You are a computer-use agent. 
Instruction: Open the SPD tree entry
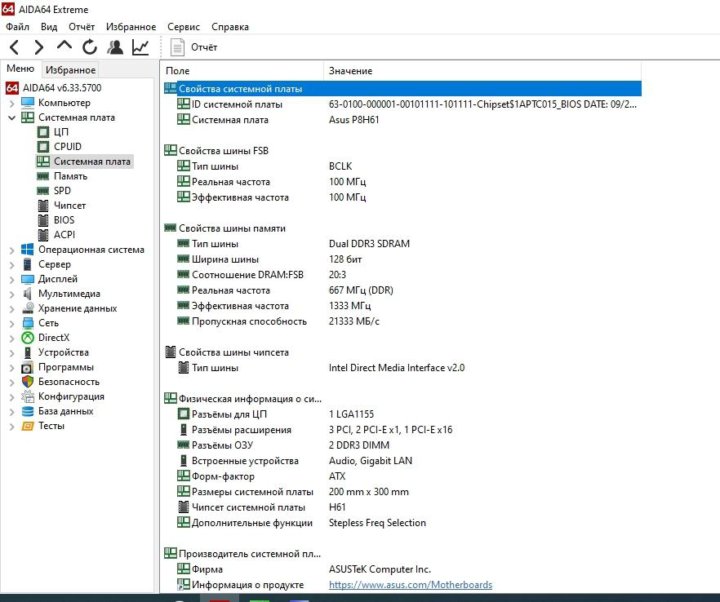(x=62, y=191)
